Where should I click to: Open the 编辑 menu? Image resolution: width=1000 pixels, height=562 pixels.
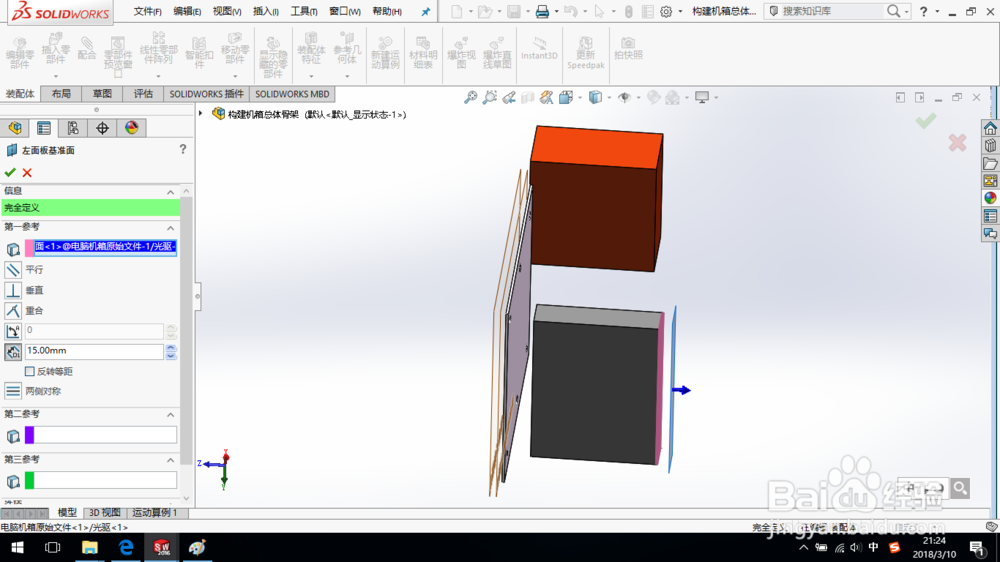click(x=187, y=11)
